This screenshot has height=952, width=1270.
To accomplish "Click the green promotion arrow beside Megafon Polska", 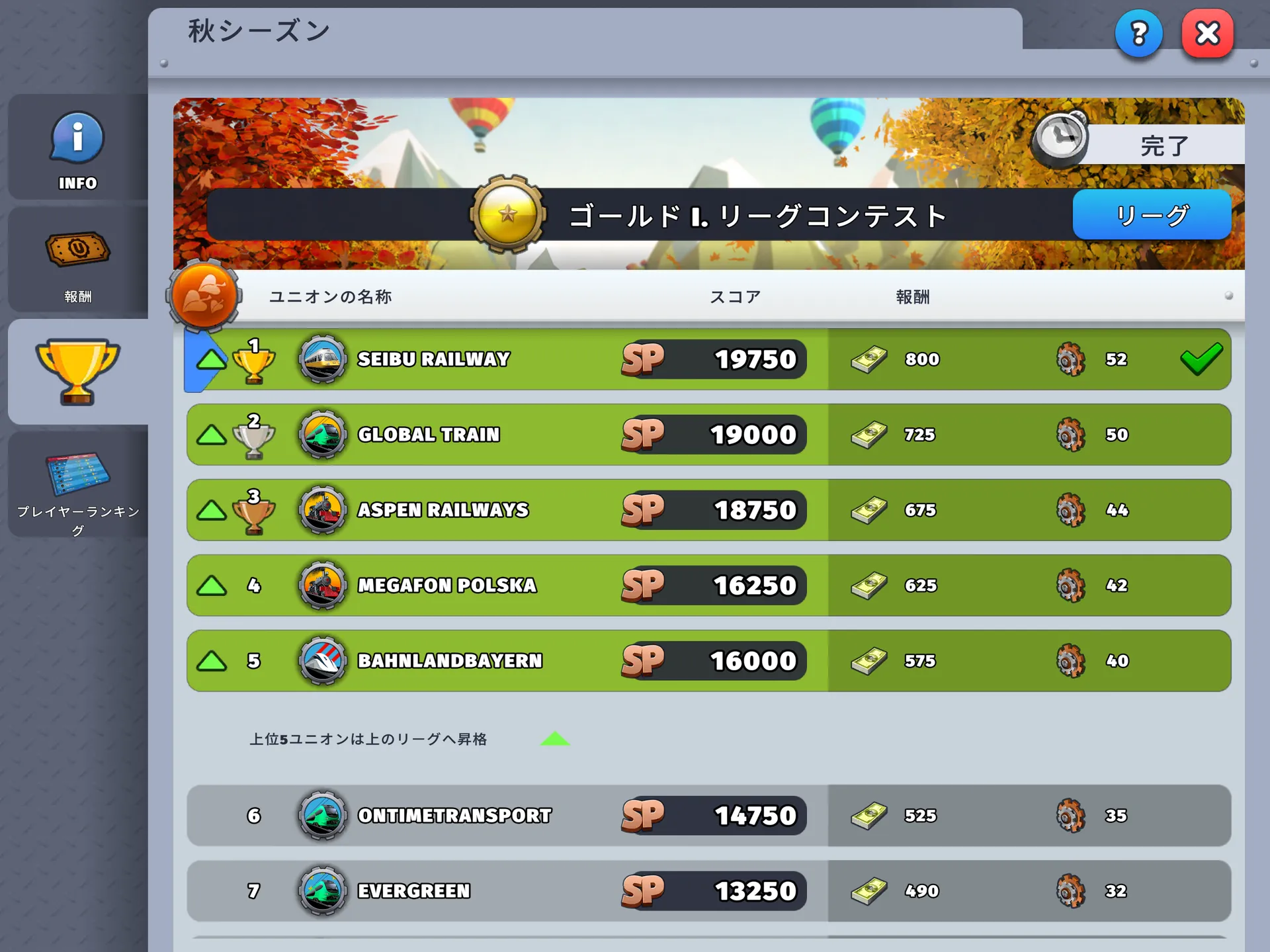I will (x=212, y=585).
